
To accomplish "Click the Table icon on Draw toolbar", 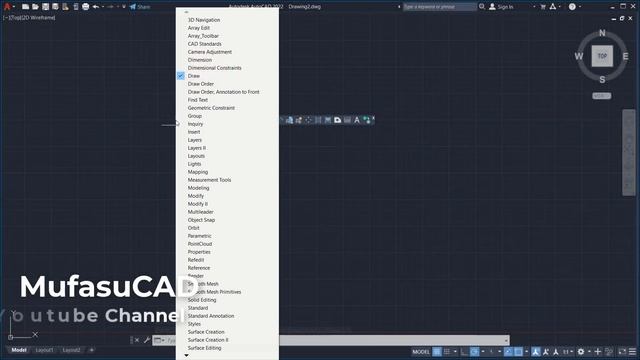I will click(347, 120).
